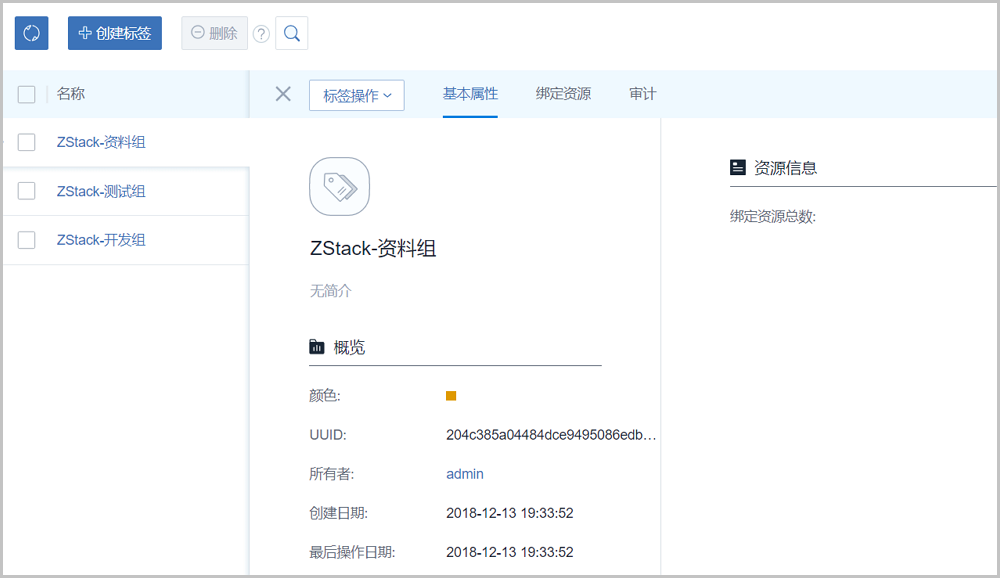
Task: Switch to the 绑定资源 tab
Action: click(x=563, y=94)
